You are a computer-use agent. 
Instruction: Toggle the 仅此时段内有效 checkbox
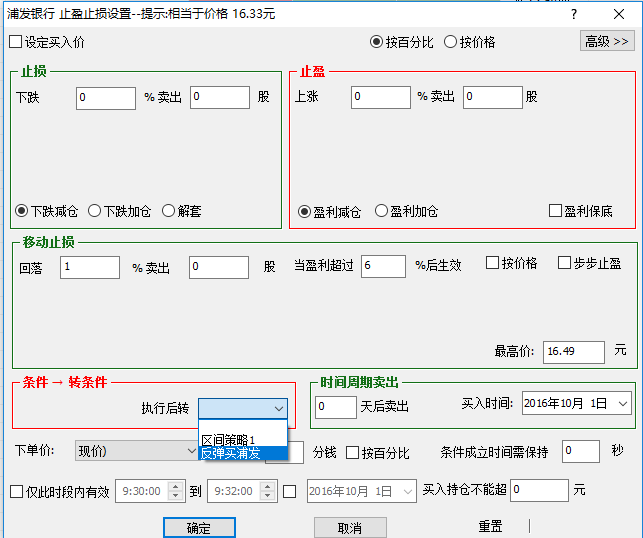15,491
